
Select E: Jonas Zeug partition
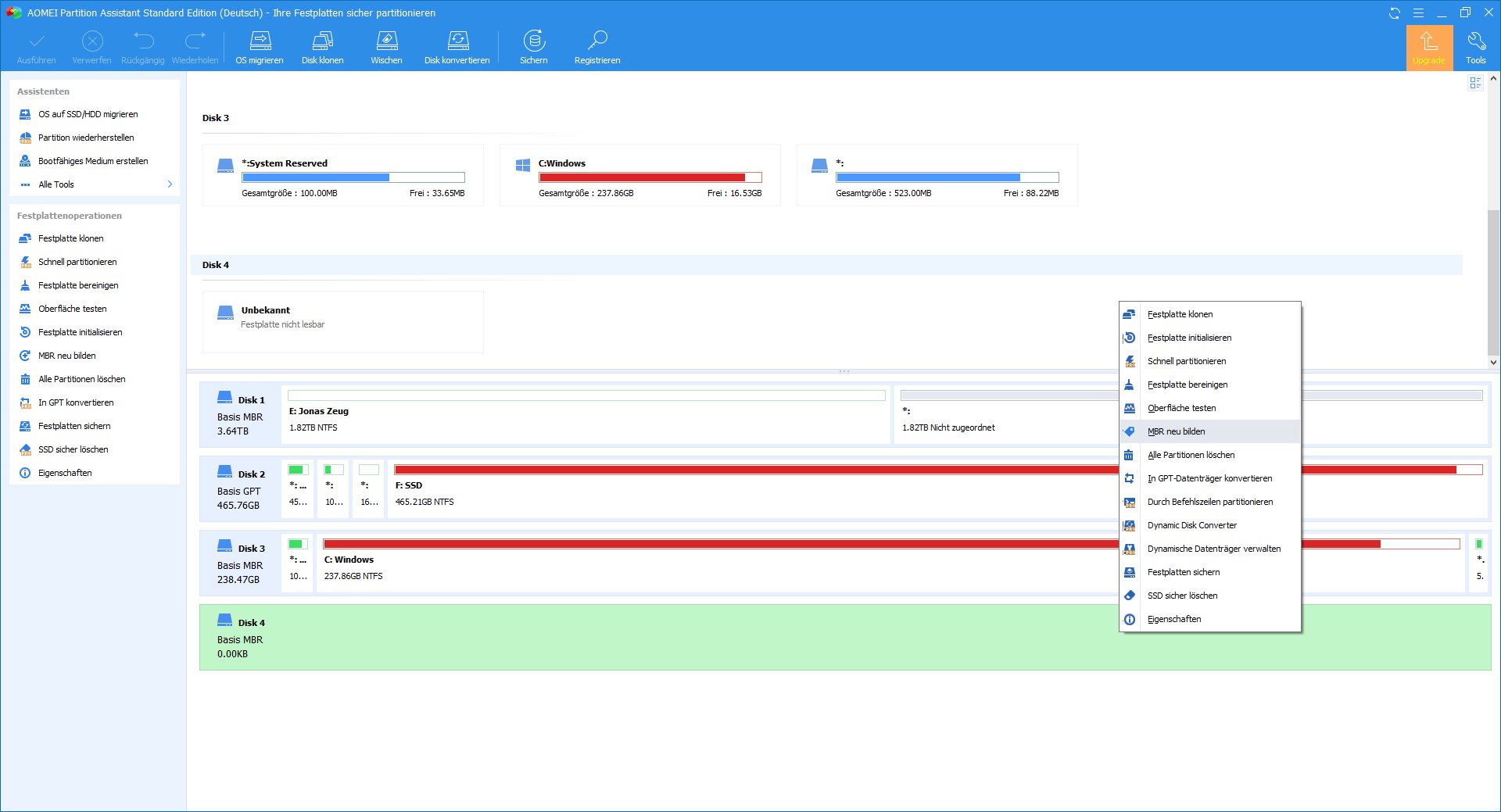586,414
